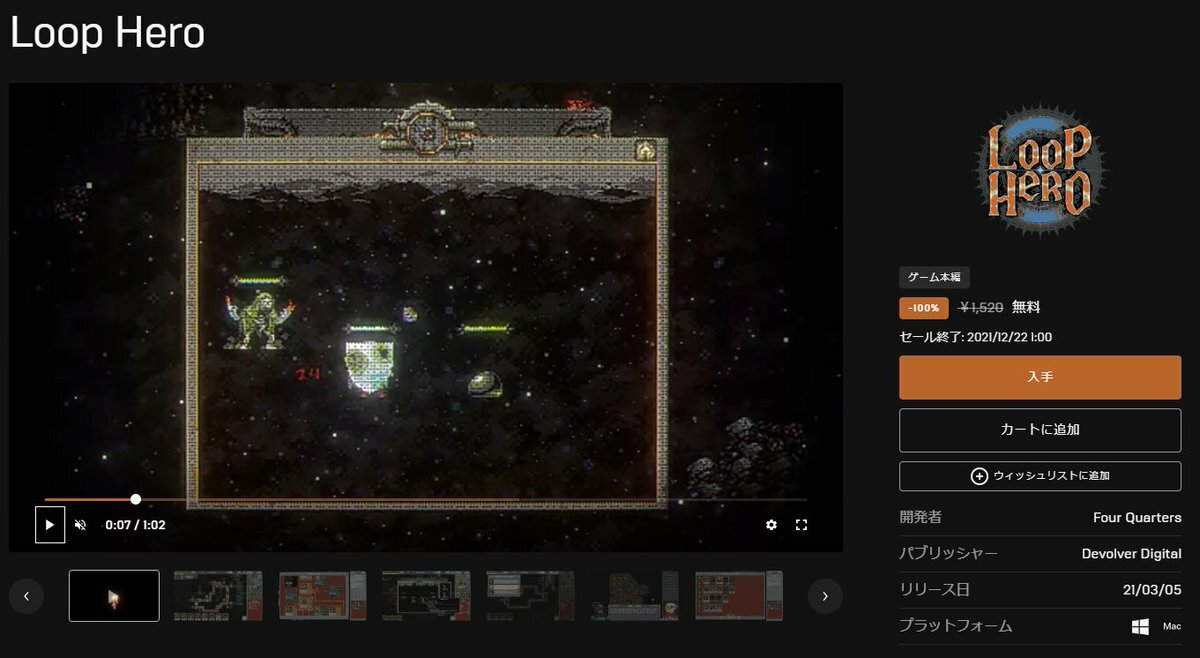The height and width of the screenshot is (658, 1200).
Task: Open the fifth screenshot thumbnail
Action: [530, 596]
